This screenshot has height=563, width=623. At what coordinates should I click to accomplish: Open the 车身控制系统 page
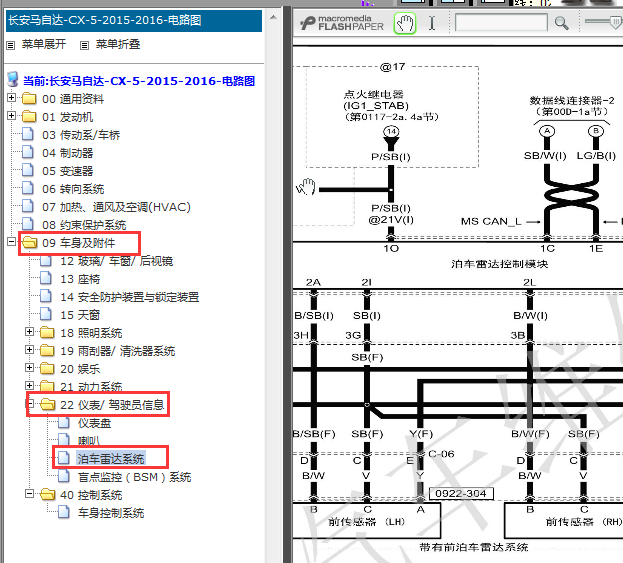tap(111, 513)
